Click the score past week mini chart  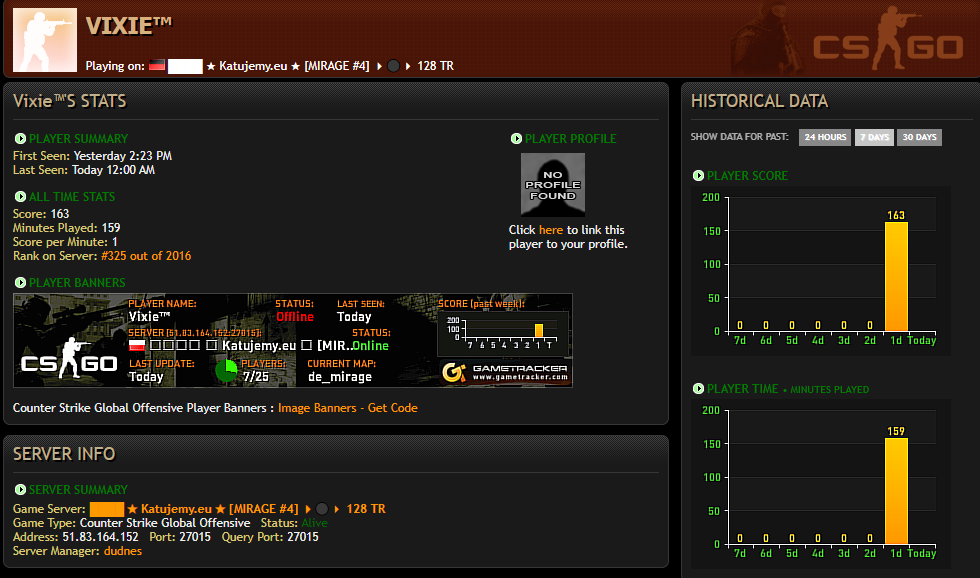coord(502,332)
